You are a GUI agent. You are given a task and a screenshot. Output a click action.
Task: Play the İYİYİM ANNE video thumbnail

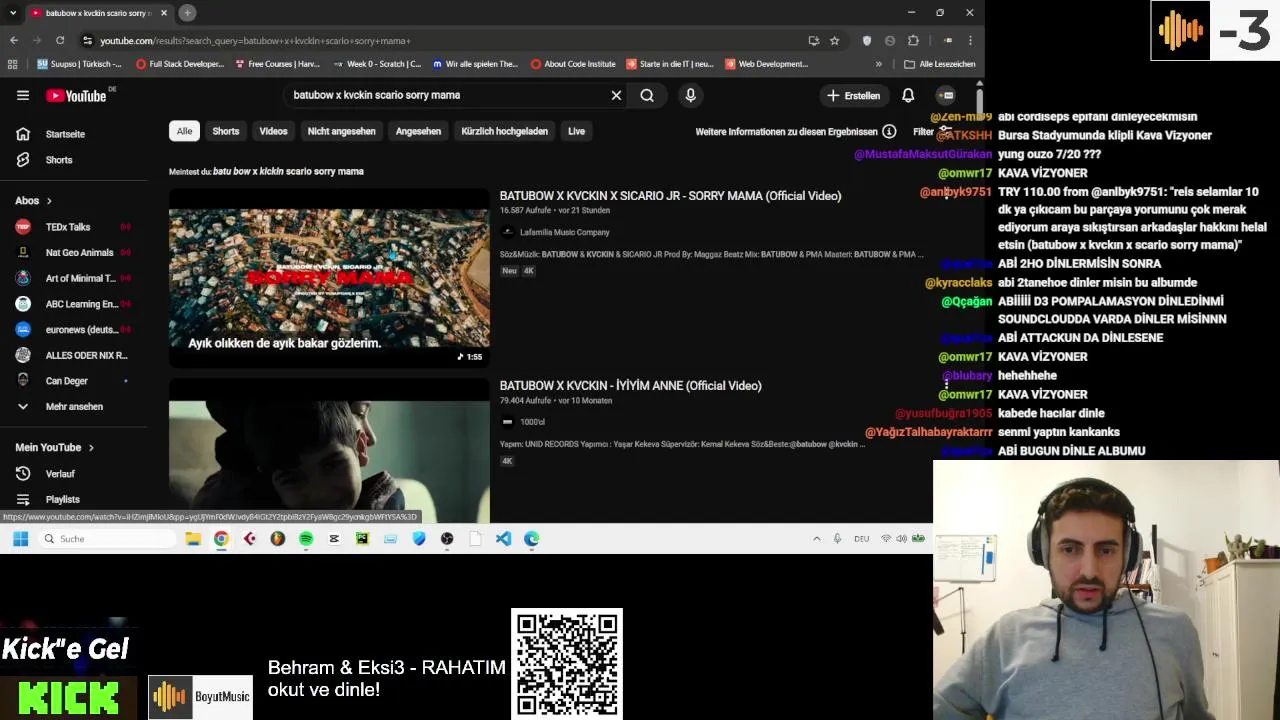[x=329, y=451]
